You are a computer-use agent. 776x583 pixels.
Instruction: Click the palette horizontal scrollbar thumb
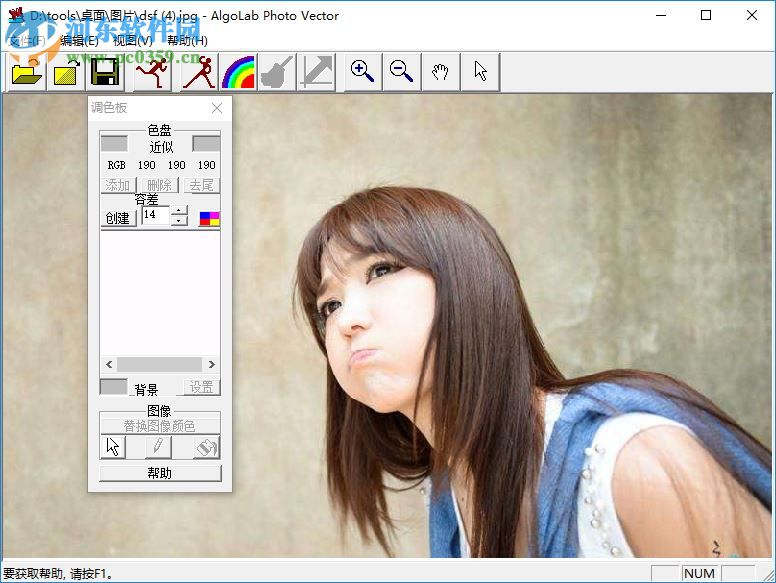159,365
